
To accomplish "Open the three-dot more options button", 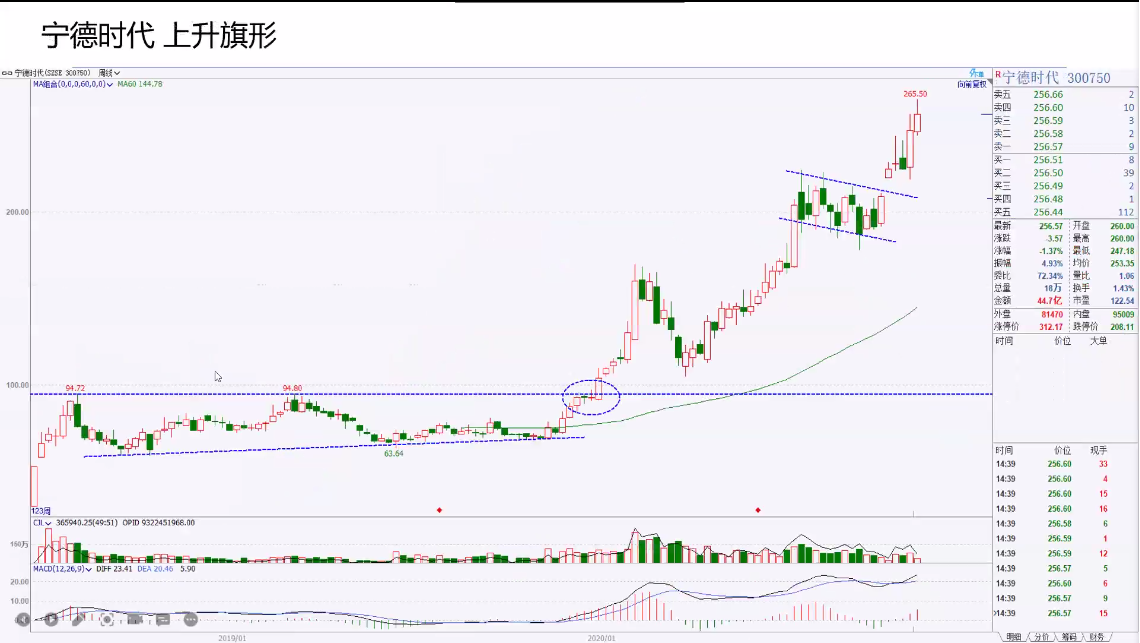I will [x=190, y=620].
